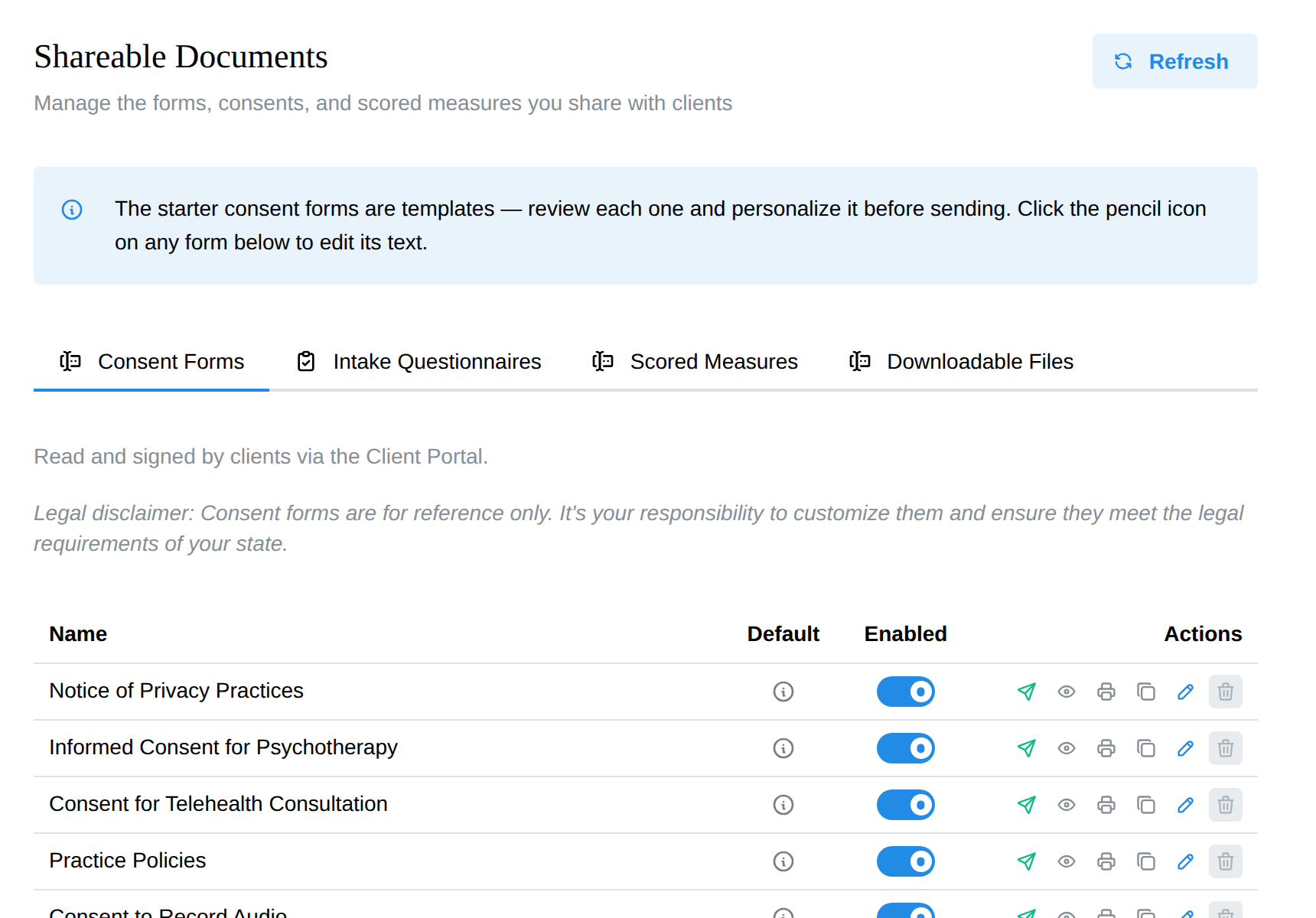Disable Notice of Privacy Practices toggle
This screenshot has height=918, width=1316.
coord(906,692)
